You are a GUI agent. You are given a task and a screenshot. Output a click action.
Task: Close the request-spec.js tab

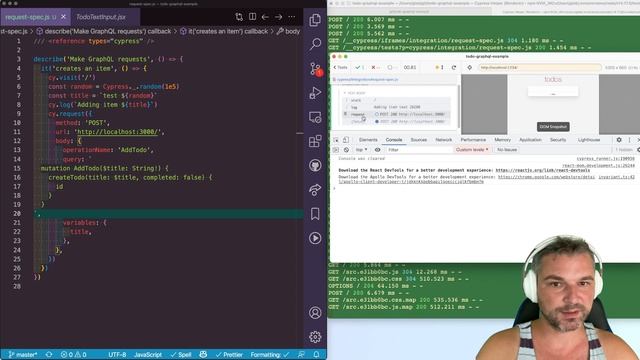(63, 17)
